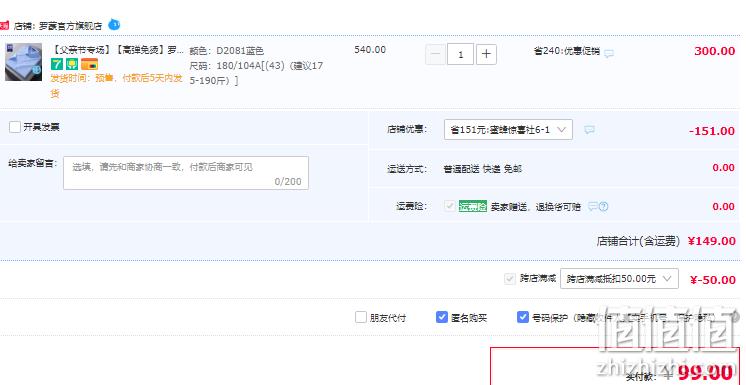Toggle the 跨店满减 checkbox
The width and height of the screenshot is (746, 385).
(x=510, y=279)
